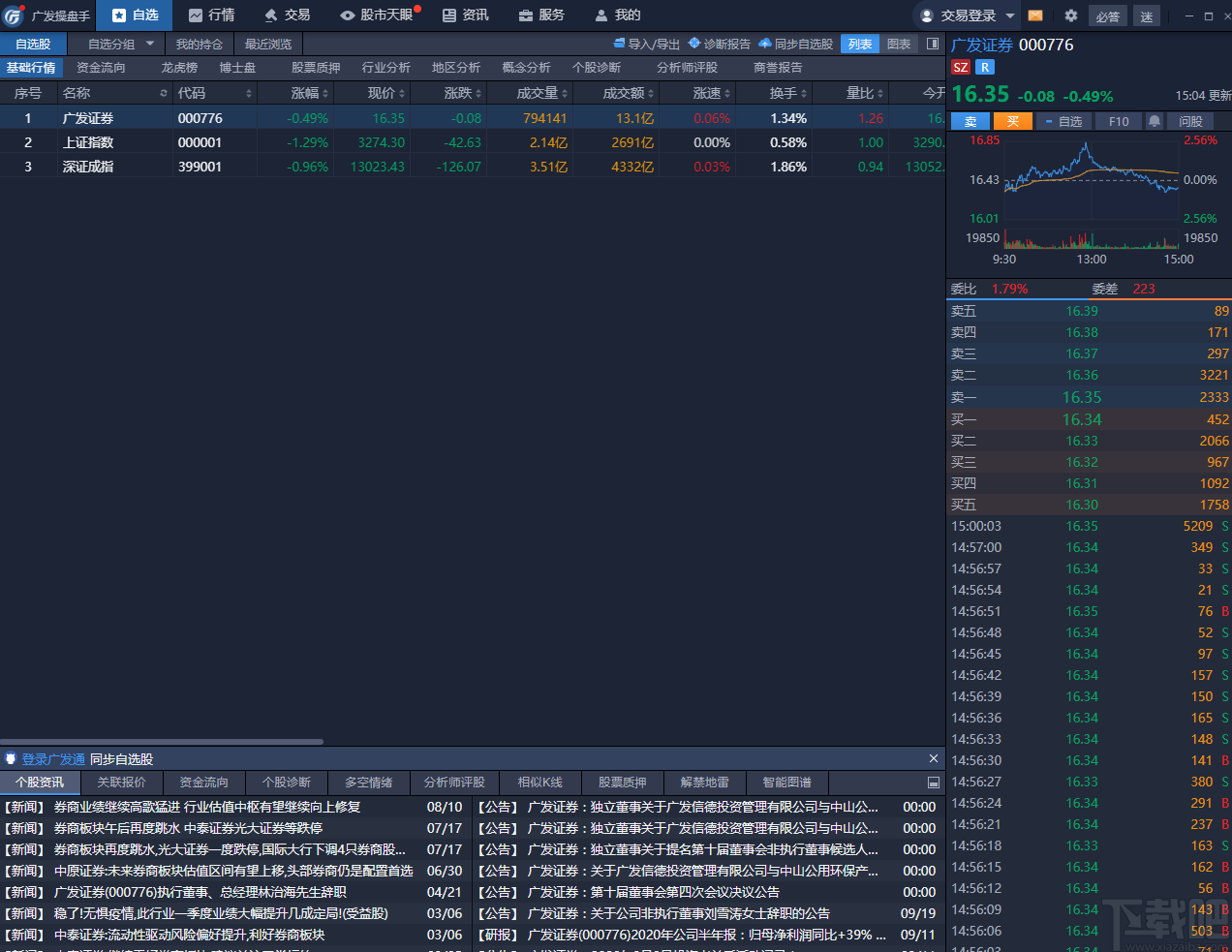Viewport: 1232px width, 952px height.
Task: Click the intraday mini chart for 广发证券
Action: click(1092, 194)
